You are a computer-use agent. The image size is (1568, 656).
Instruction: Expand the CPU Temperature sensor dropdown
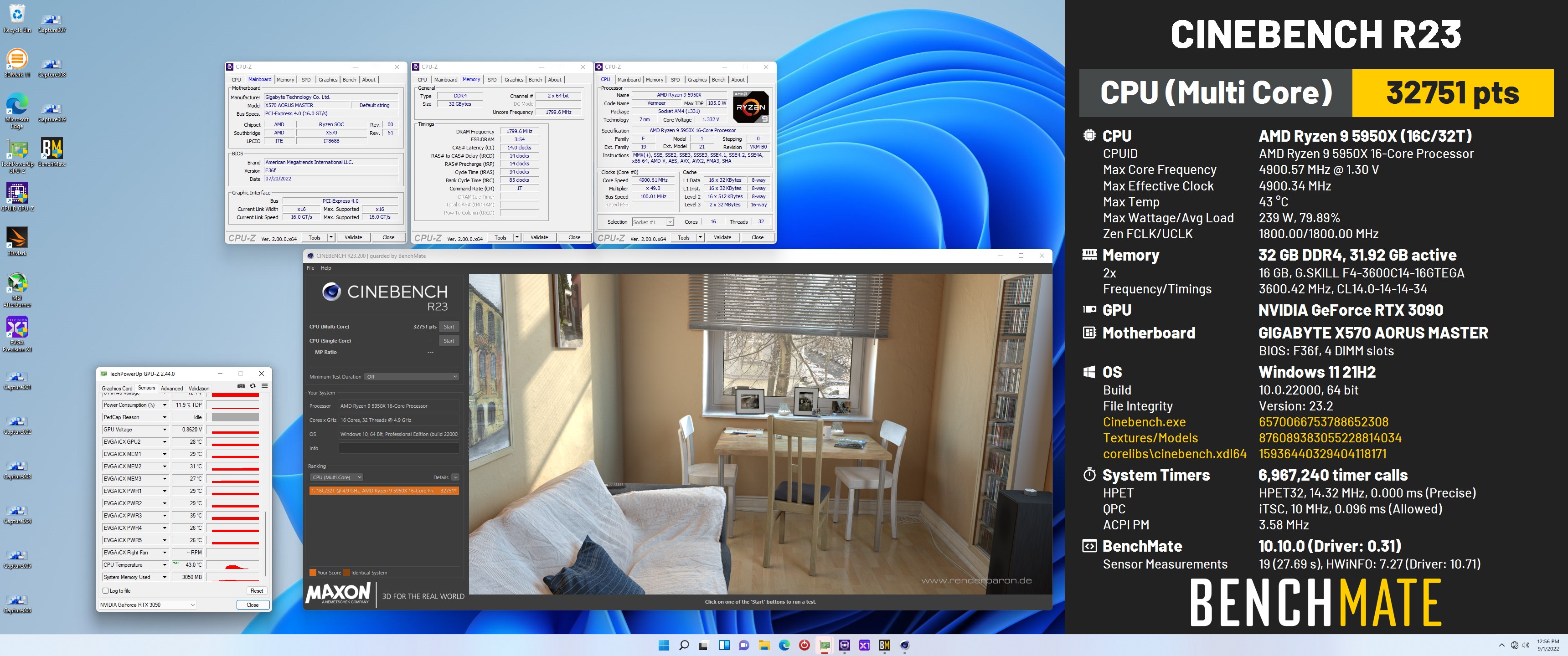(x=165, y=565)
